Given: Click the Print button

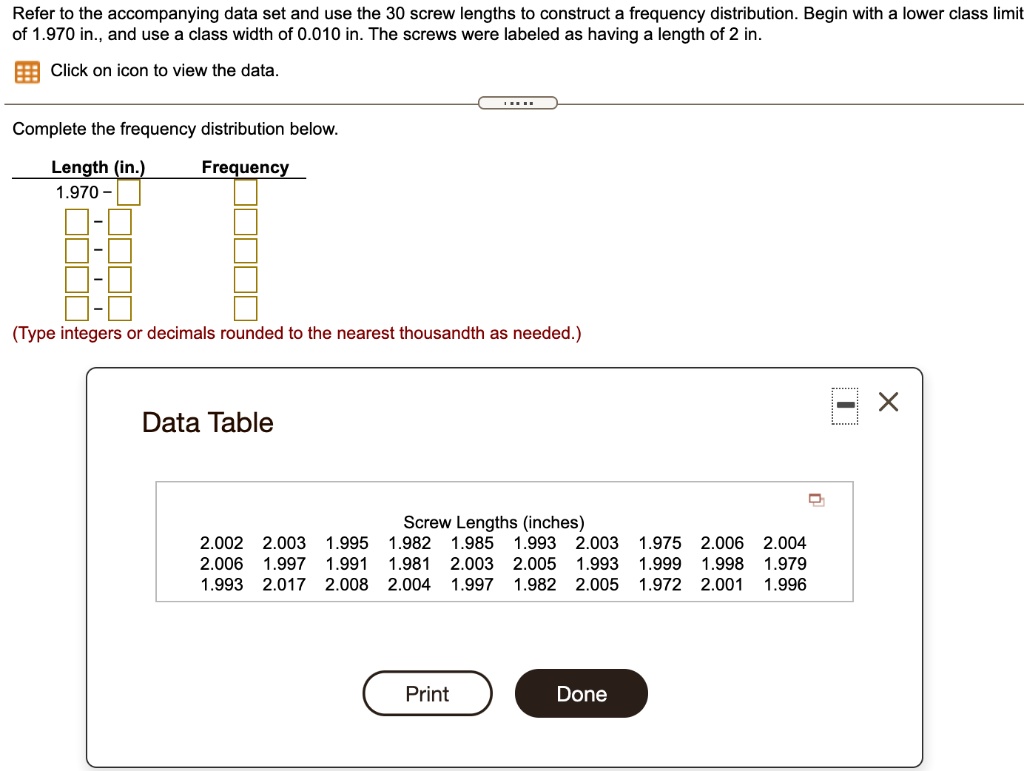Looking at the screenshot, I should point(427,693).
